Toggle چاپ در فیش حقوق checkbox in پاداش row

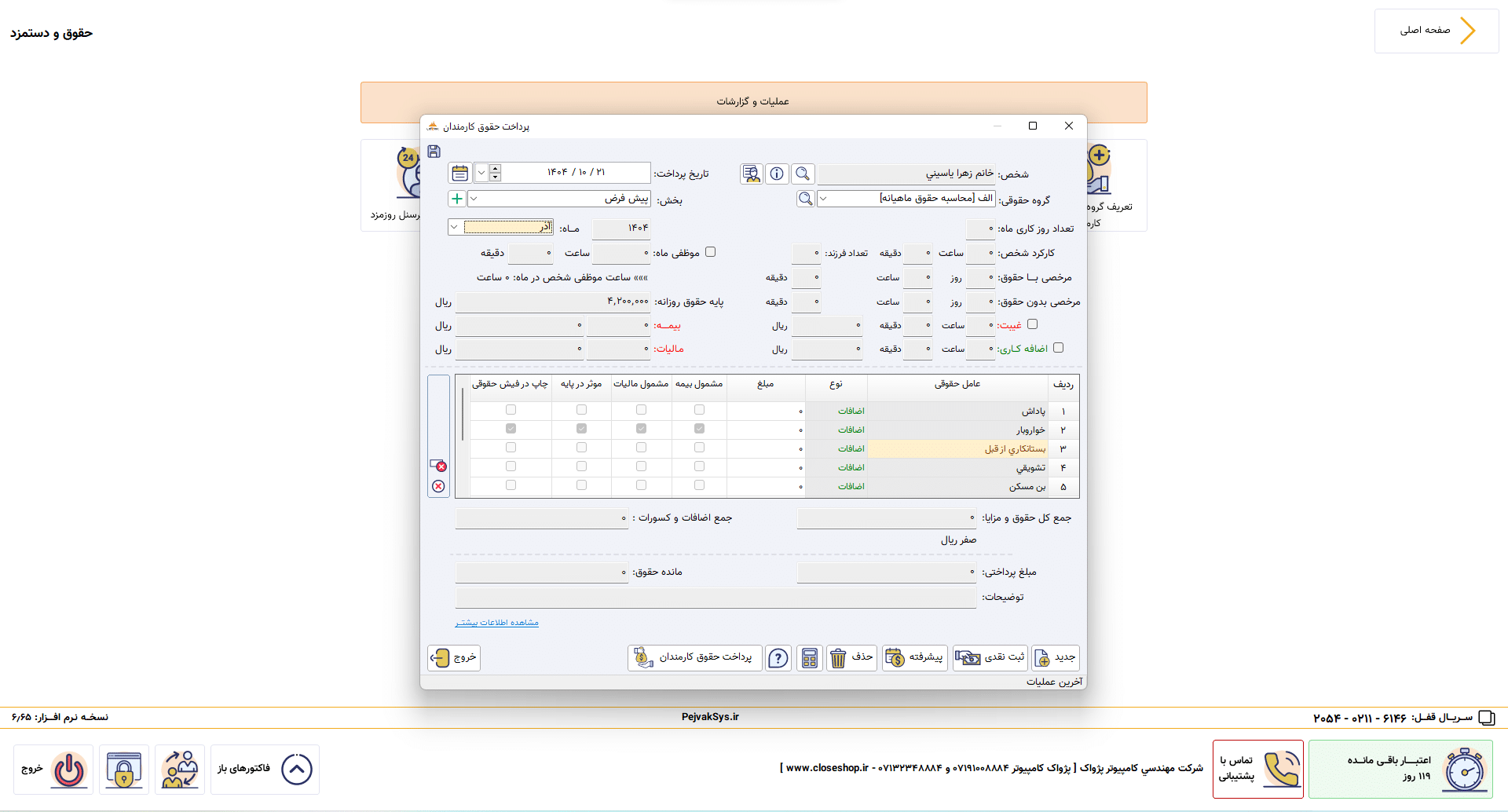tap(511, 410)
